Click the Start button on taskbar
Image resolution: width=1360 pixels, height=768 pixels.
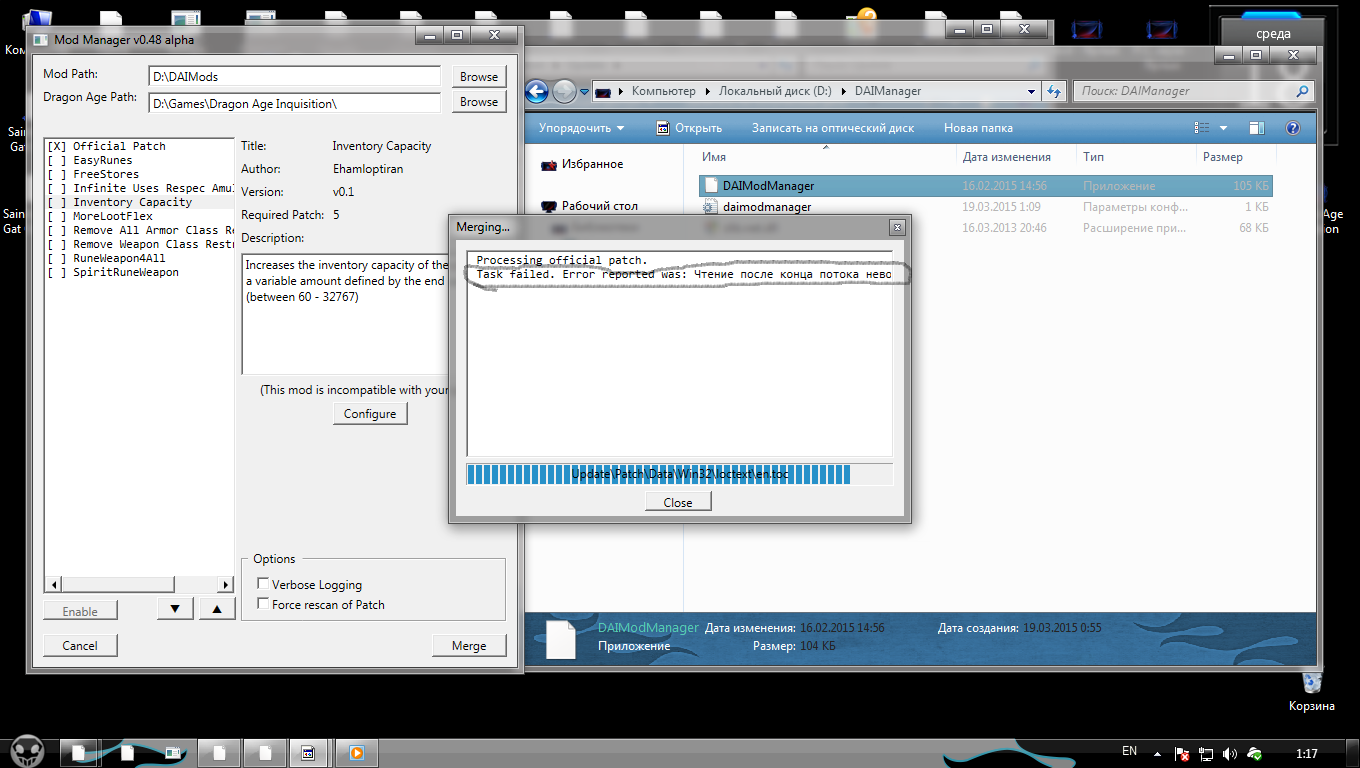click(x=27, y=751)
